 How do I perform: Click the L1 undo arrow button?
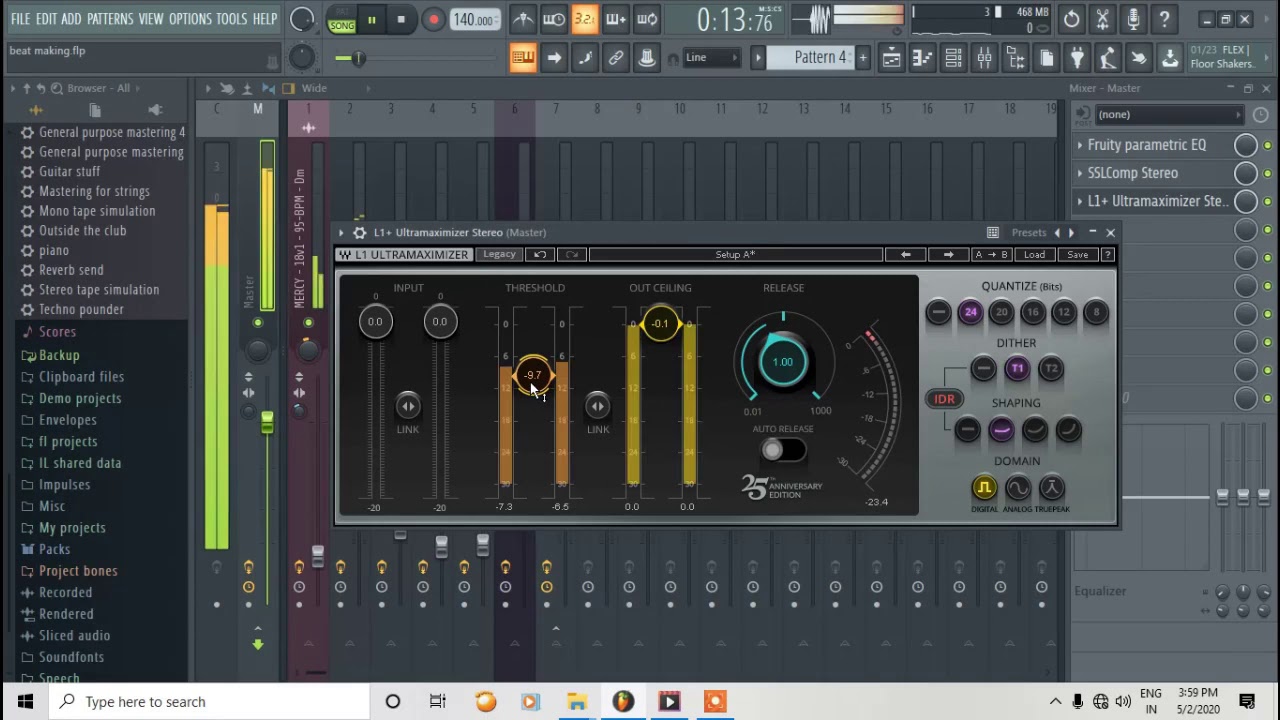[540, 255]
